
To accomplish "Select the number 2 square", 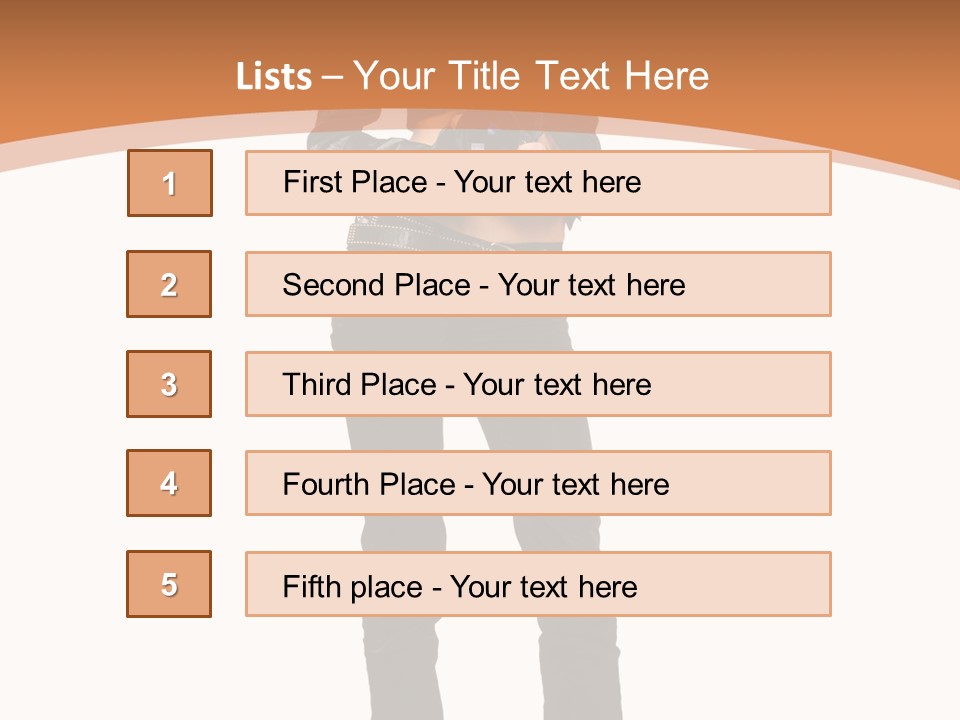I will click(x=169, y=284).
